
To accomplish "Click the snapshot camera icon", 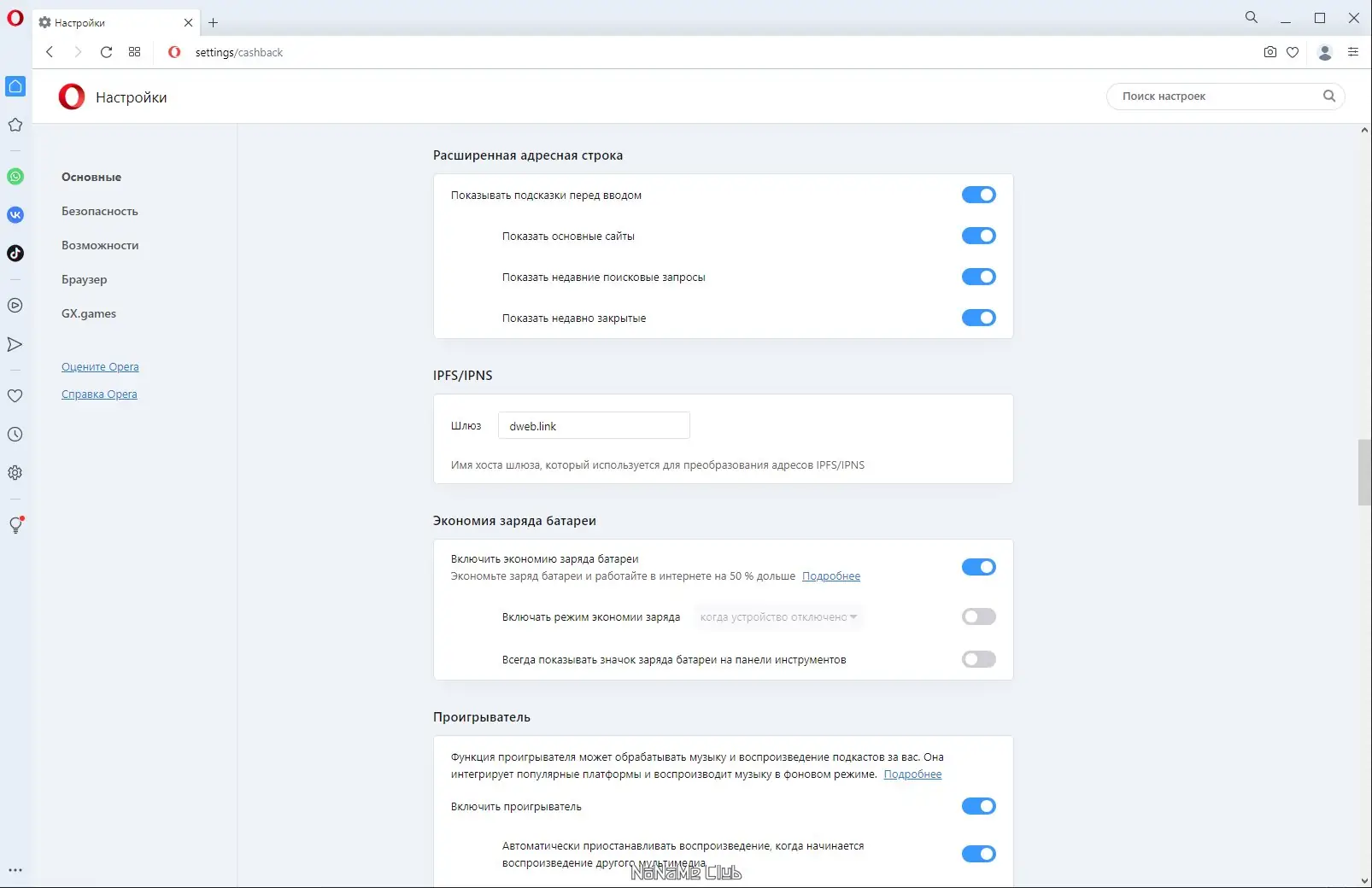I will 1270,52.
